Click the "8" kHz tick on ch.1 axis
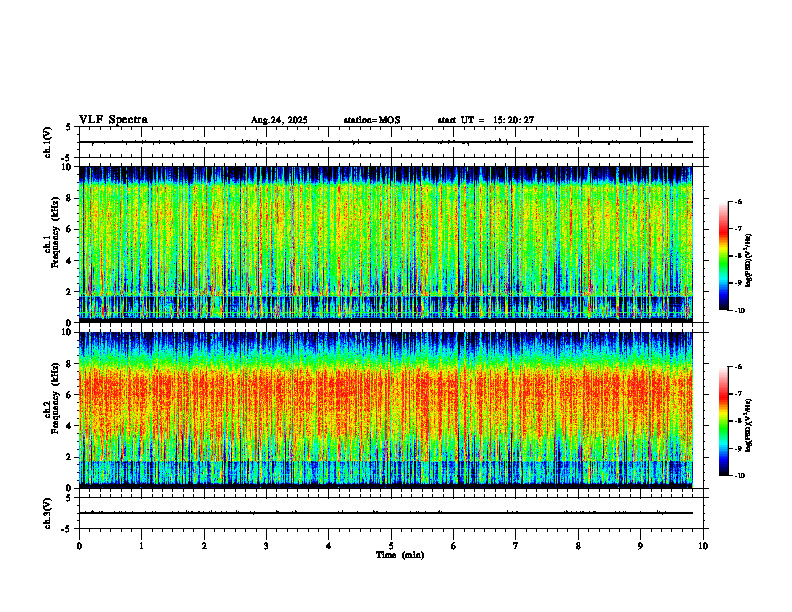The height and width of the screenshot is (612, 792). pyautogui.click(x=70, y=198)
